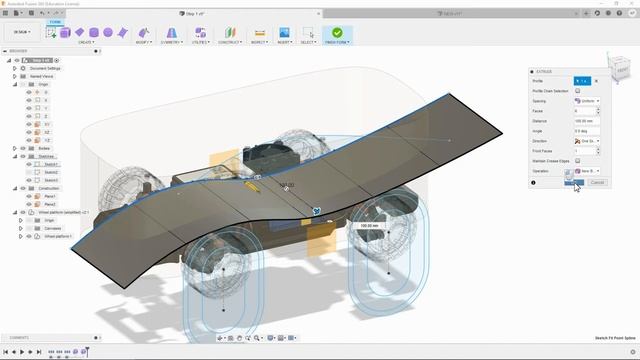Toggle visibility of Plane1
This screenshot has width=640, height=360.
[29, 196]
